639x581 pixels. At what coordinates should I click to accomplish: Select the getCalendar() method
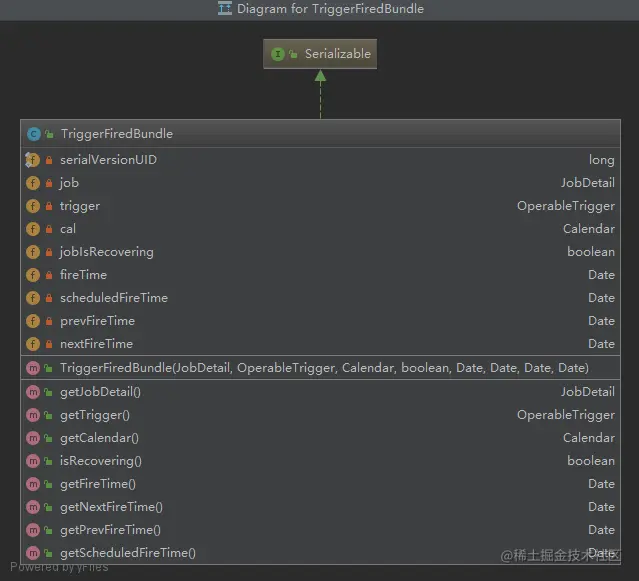pyautogui.click(x=99, y=438)
